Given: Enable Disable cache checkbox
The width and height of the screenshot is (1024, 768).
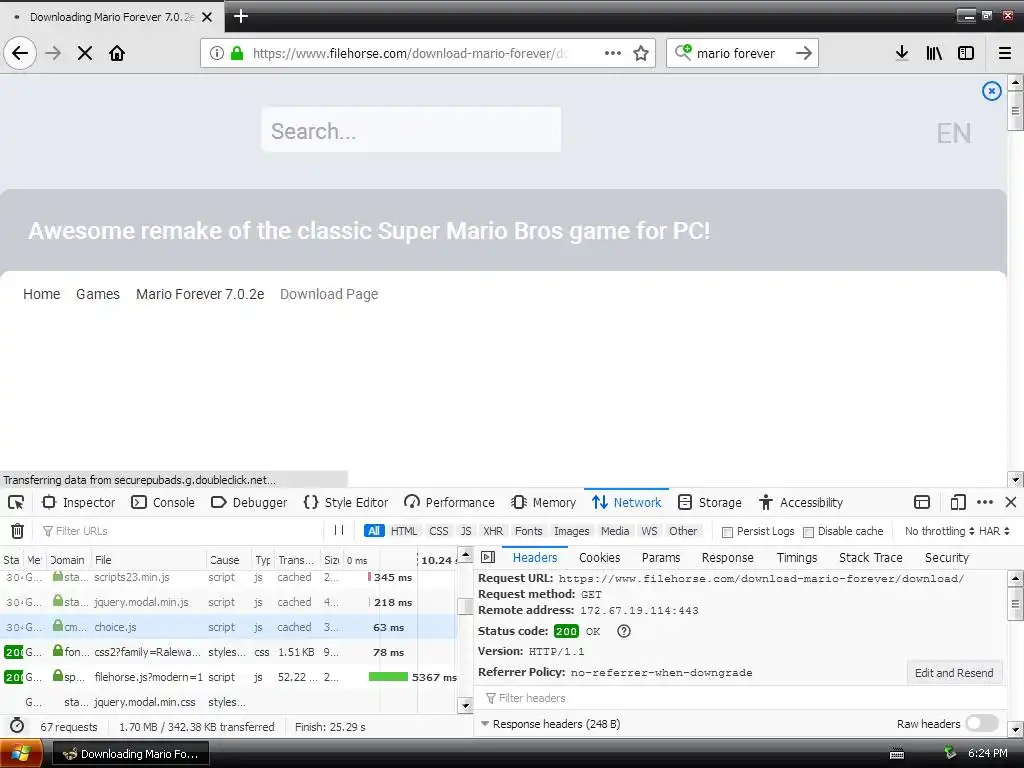Looking at the screenshot, I should (x=808, y=532).
